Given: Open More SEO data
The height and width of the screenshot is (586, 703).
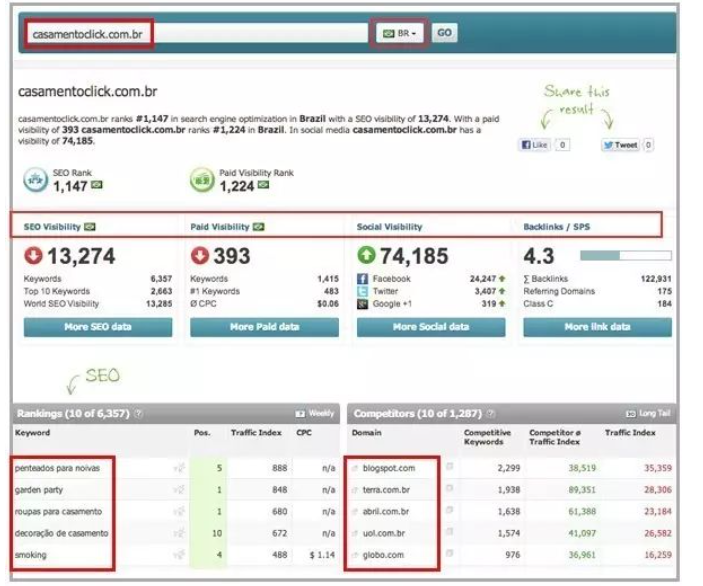Looking at the screenshot, I should [x=98, y=327].
